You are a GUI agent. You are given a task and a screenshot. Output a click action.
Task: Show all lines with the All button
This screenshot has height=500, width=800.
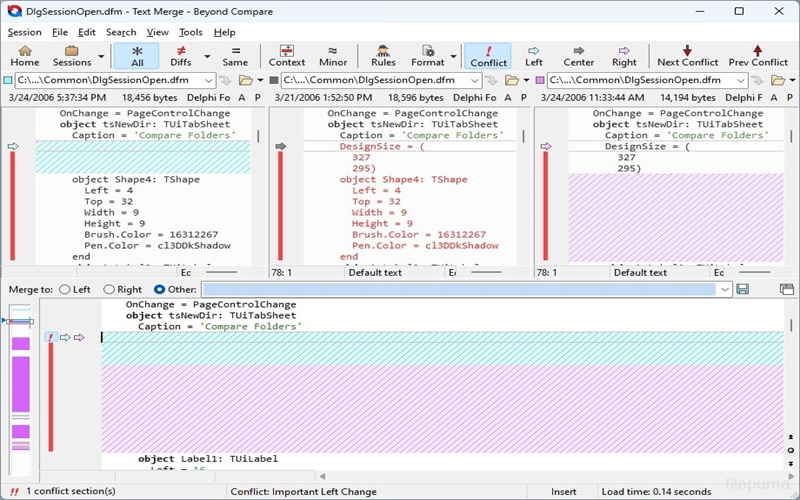pos(137,55)
